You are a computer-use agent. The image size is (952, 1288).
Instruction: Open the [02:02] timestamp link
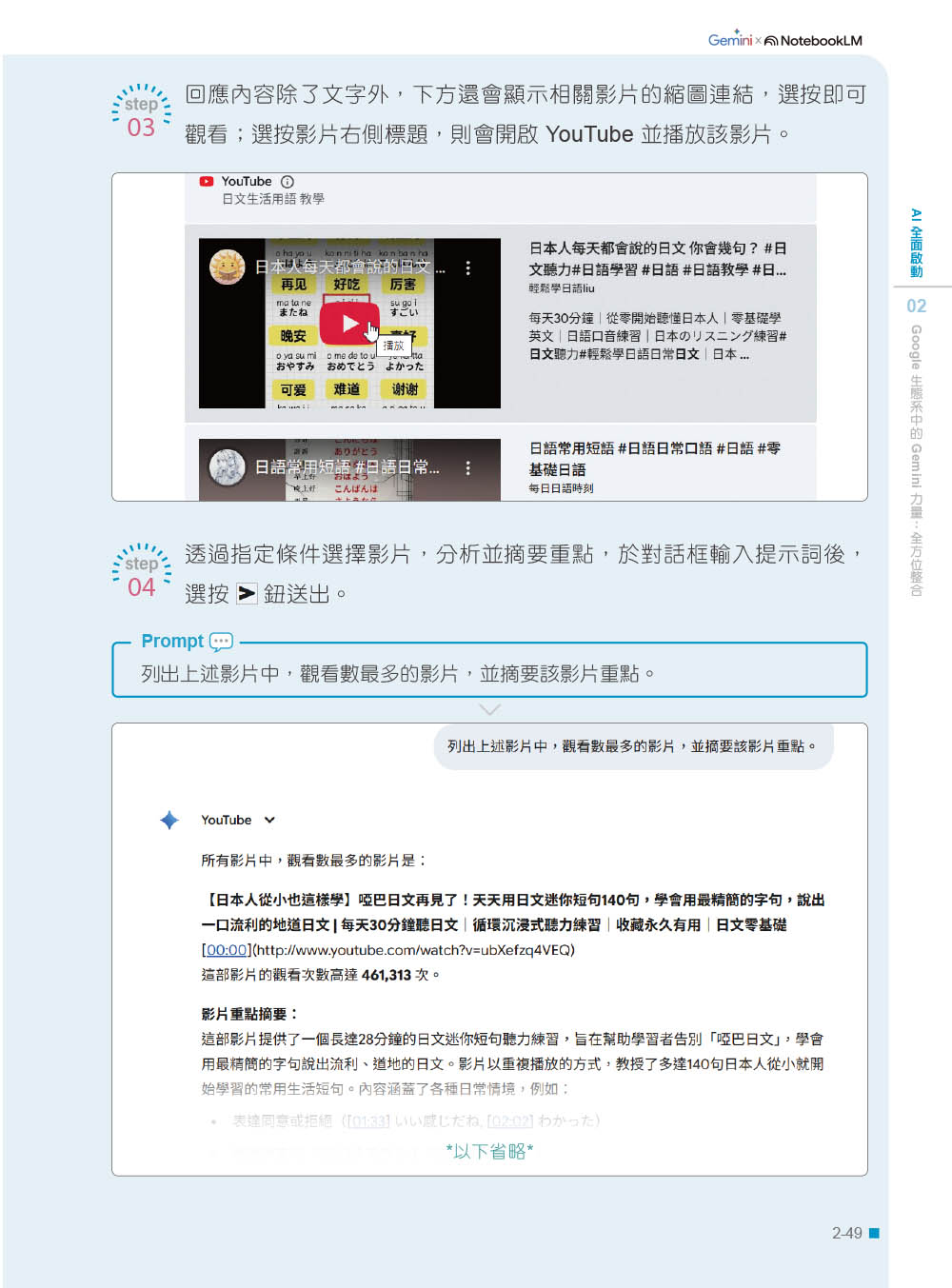point(509,1121)
